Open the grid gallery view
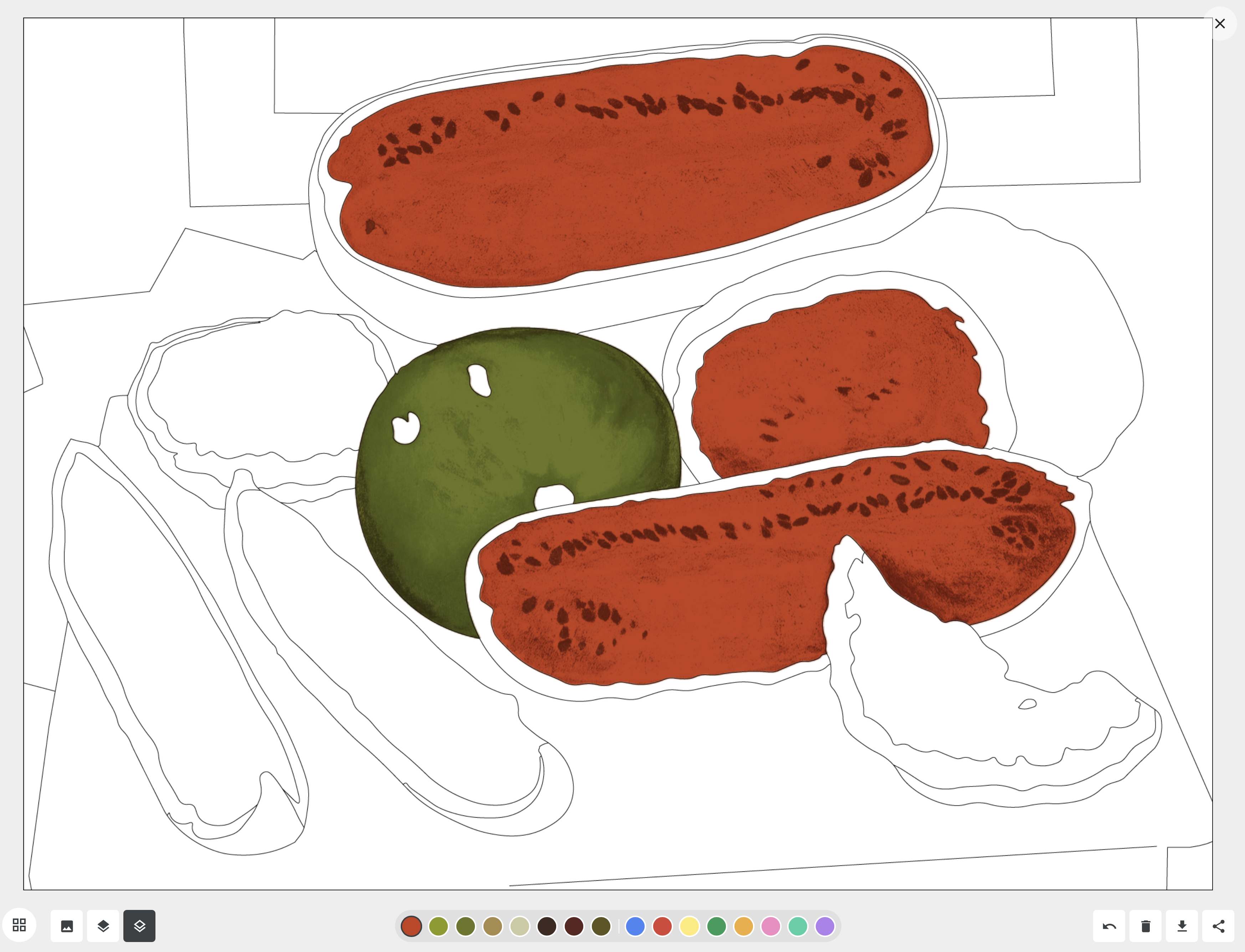This screenshot has height=952, width=1245. click(19, 925)
